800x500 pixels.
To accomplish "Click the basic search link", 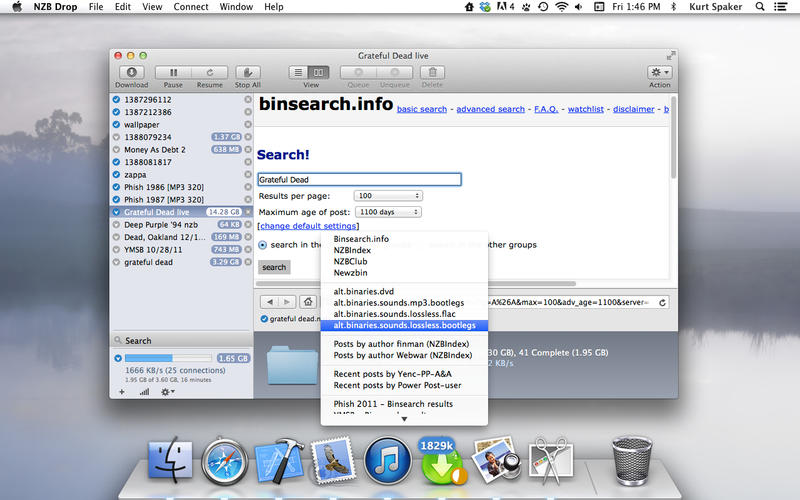I will pyautogui.click(x=422, y=109).
